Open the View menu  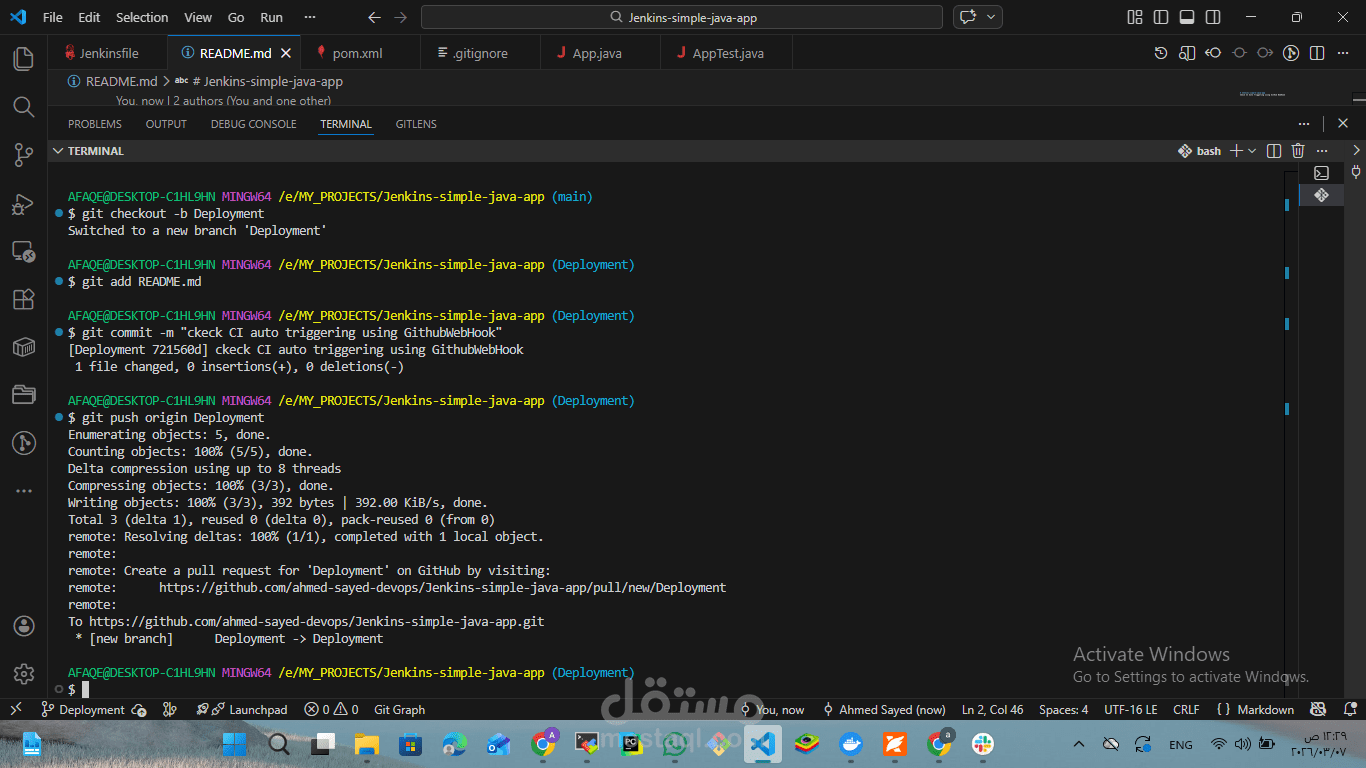(x=198, y=17)
